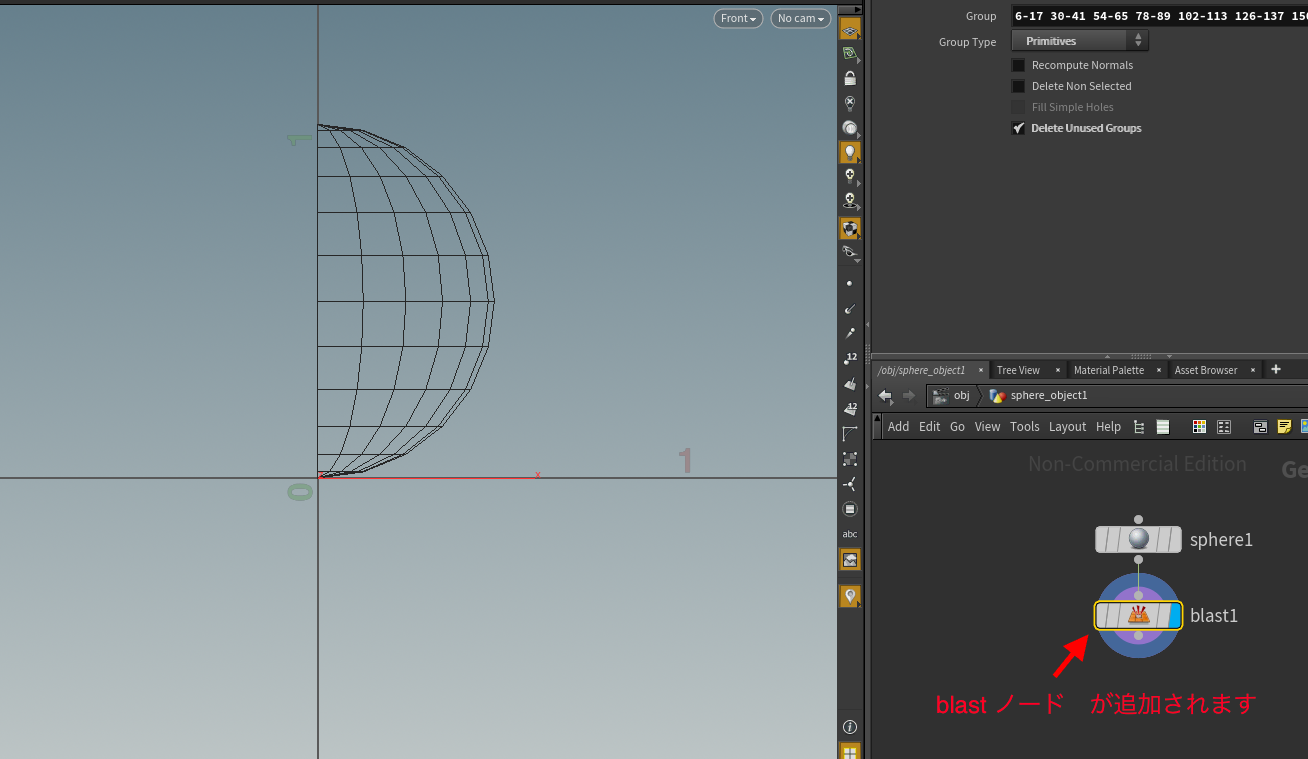Click the background image display icon

[849, 560]
